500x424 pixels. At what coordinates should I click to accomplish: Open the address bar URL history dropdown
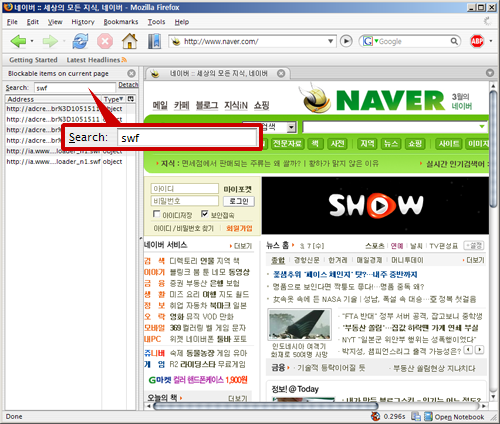(330, 41)
